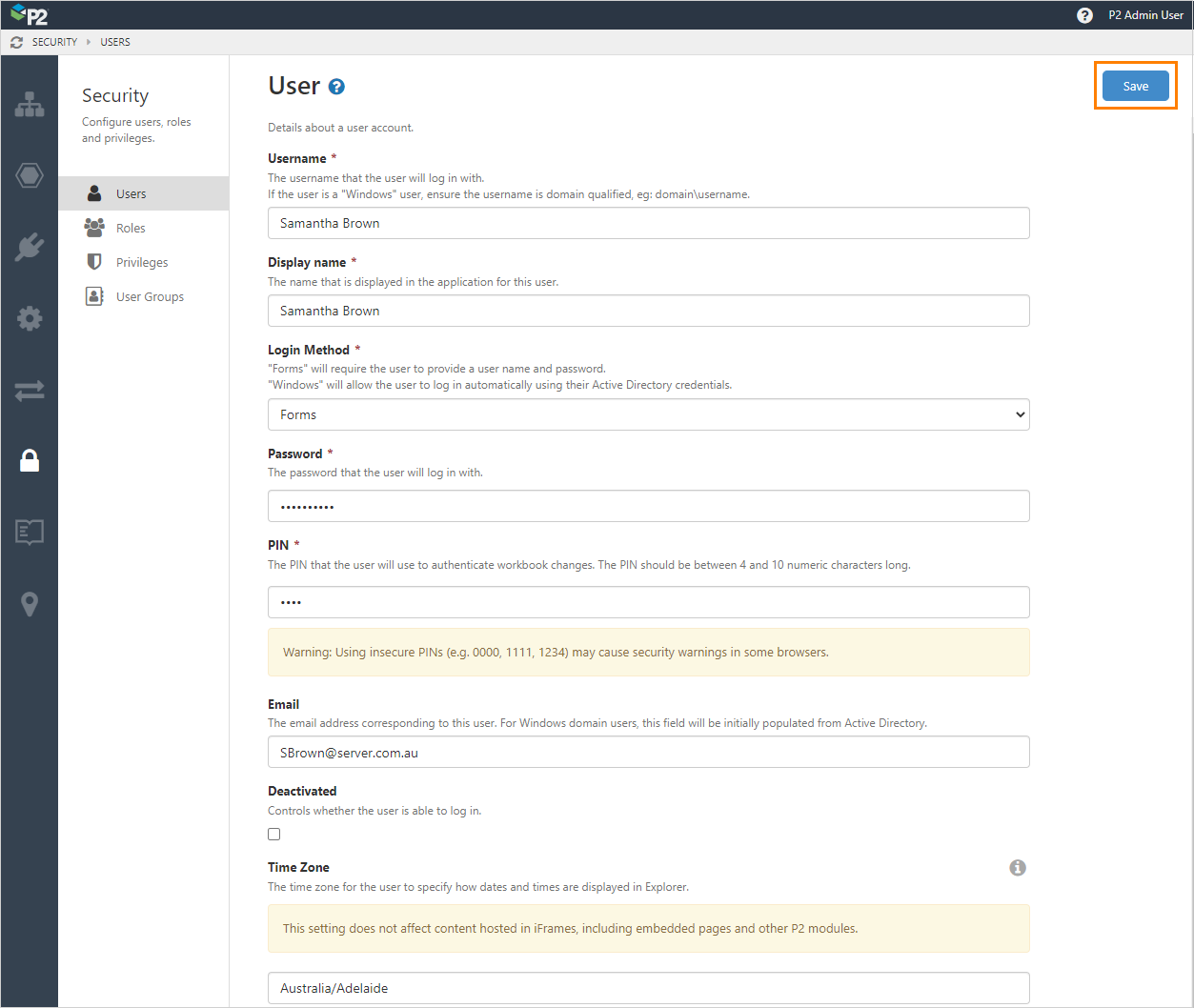This screenshot has width=1194, height=1008.
Task: Open the Login Method dropdown
Action: point(648,414)
